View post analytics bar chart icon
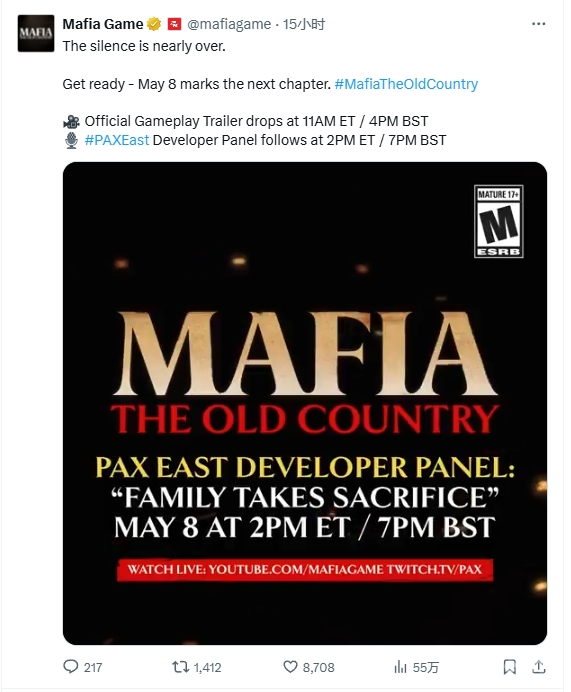Viewport: 571px width, 692px height. tap(400, 667)
